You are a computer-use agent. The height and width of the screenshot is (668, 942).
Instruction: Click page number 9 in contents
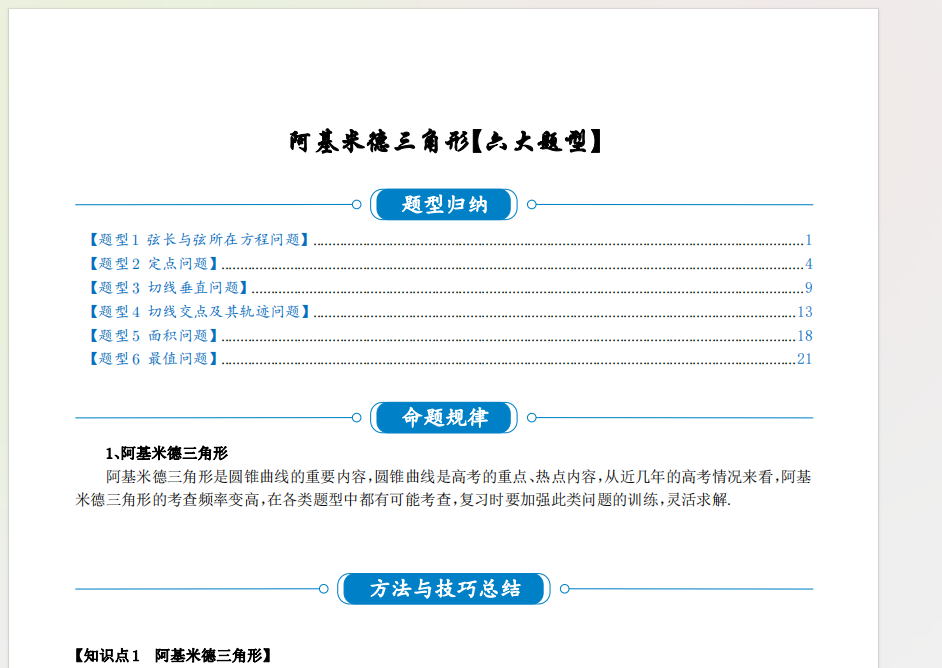[x=808, y=288]
